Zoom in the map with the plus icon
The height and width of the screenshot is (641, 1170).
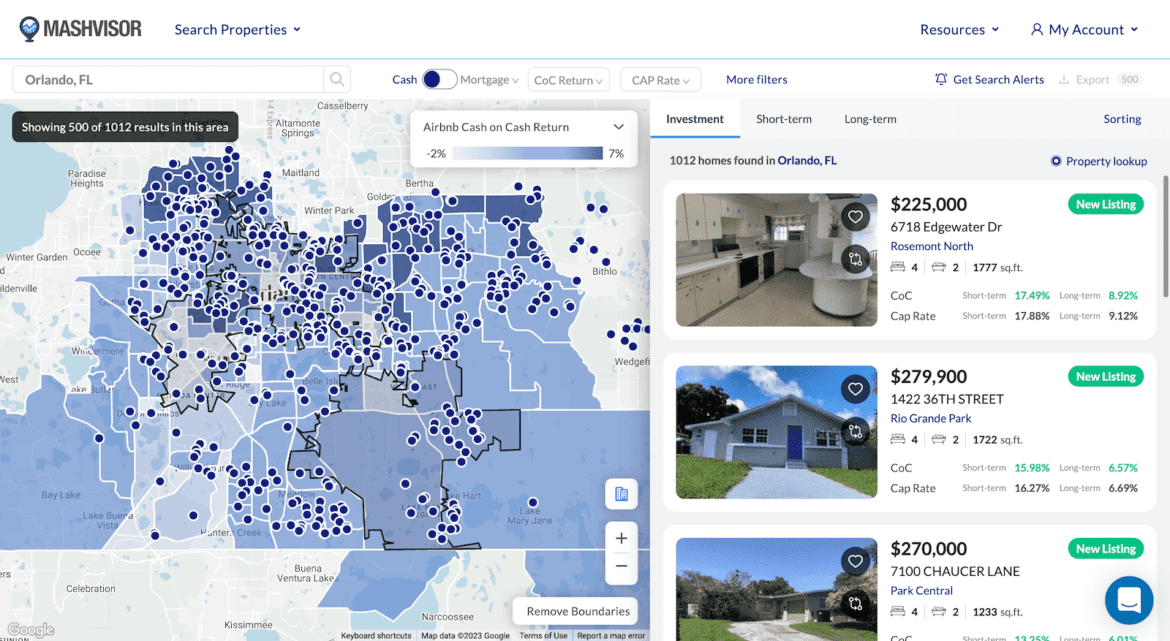point(621,537)
